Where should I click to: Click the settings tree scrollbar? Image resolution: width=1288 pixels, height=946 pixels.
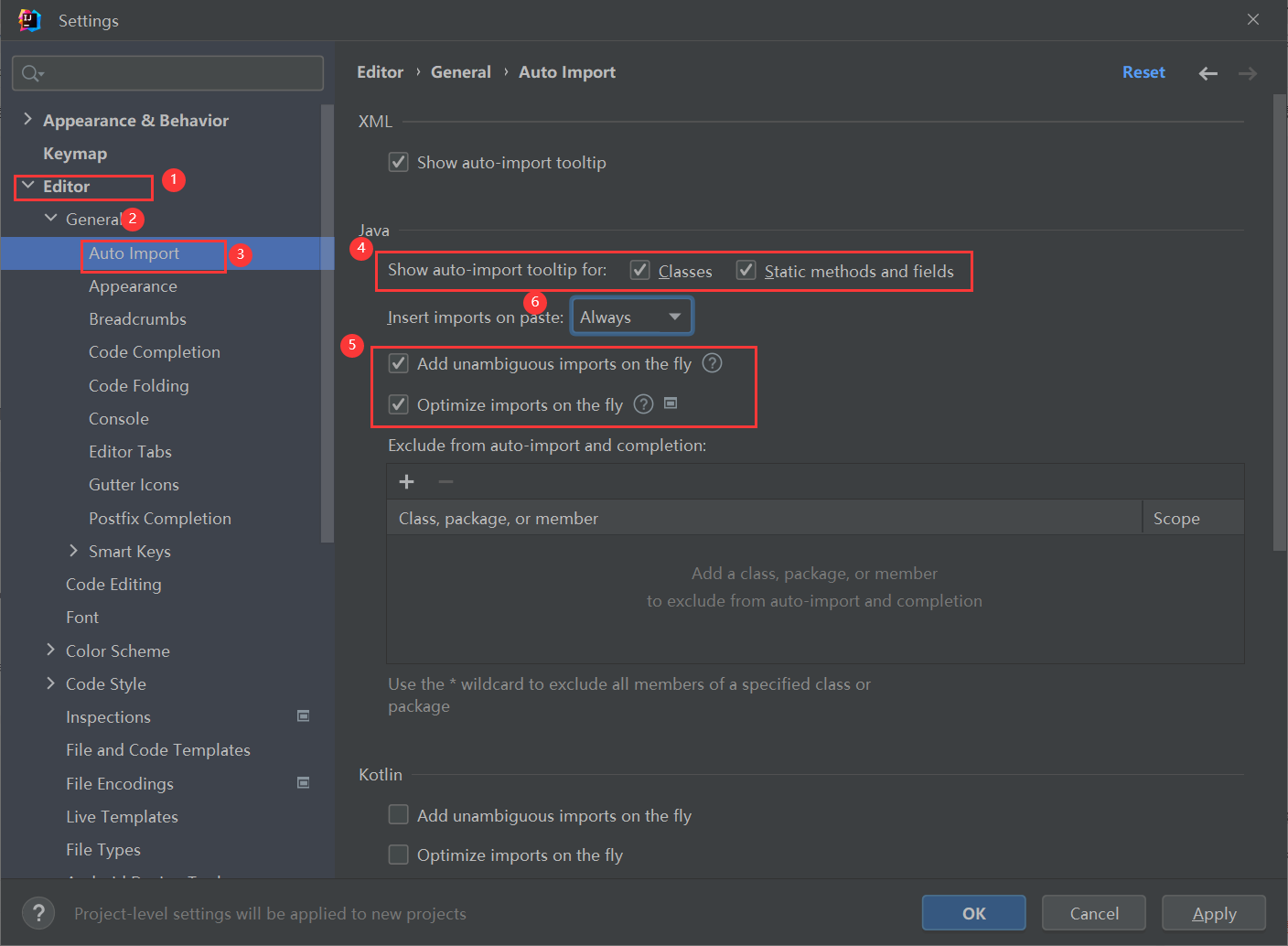coord(327,322)
